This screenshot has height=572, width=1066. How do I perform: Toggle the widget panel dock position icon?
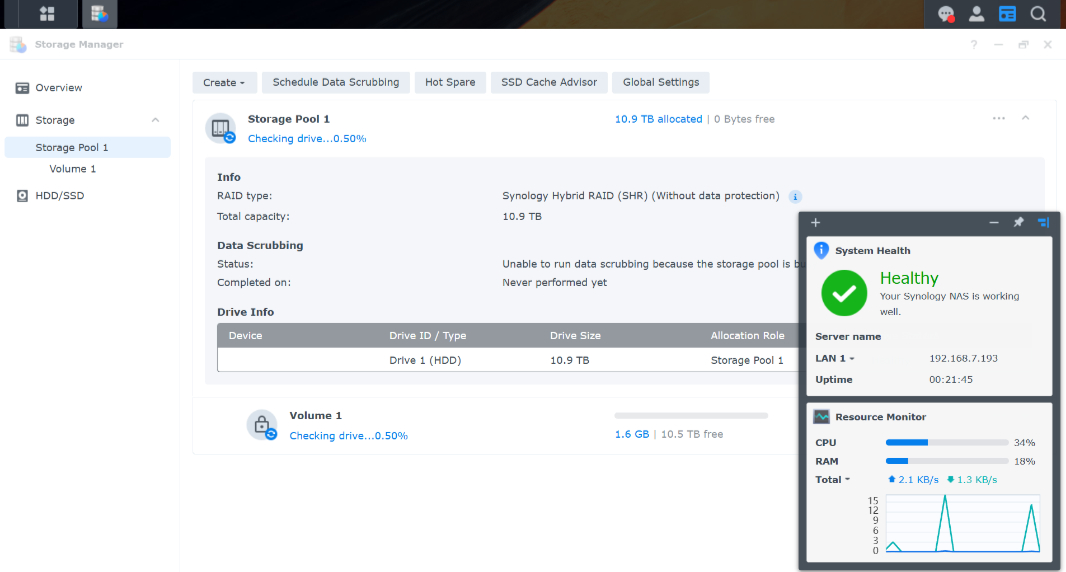tap(1043, 223)
